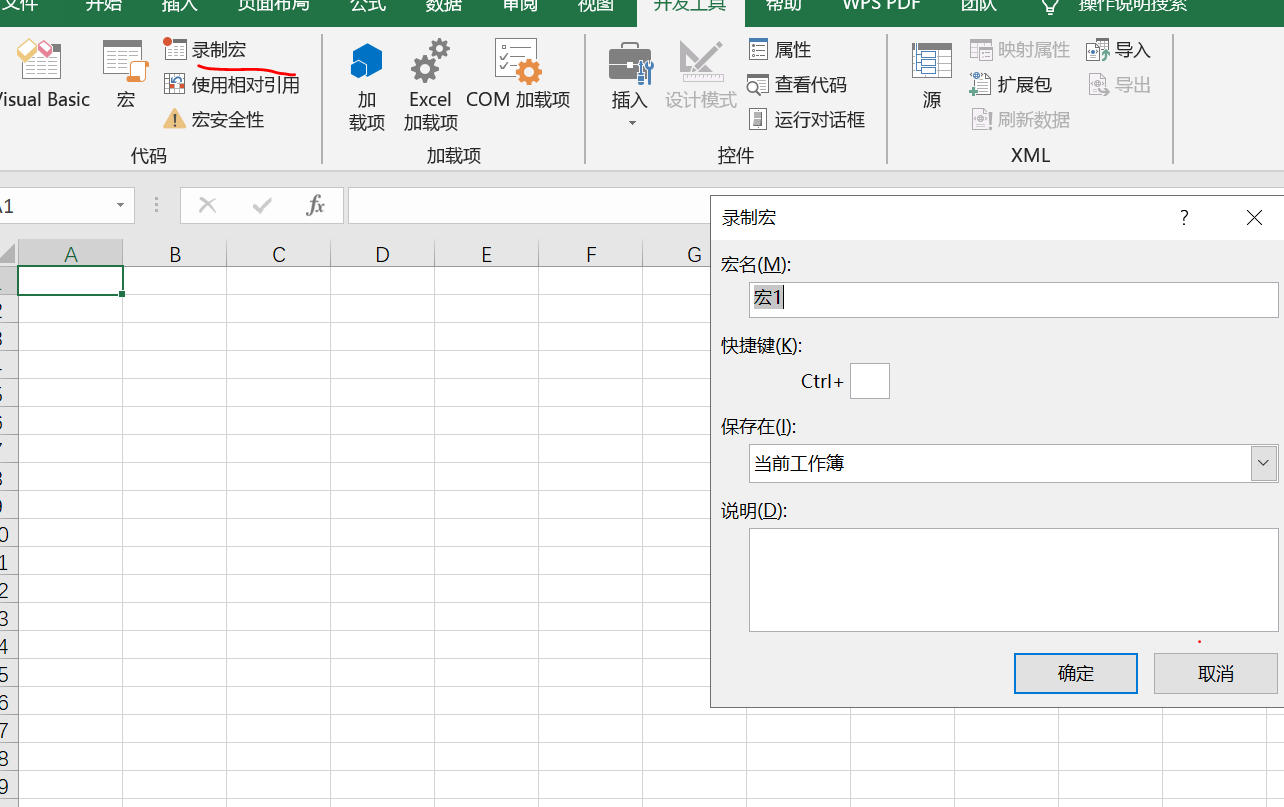Viewport: 1284px width, 807px height.
Task: Click the fx insert function icon
Action: (316, 205)
